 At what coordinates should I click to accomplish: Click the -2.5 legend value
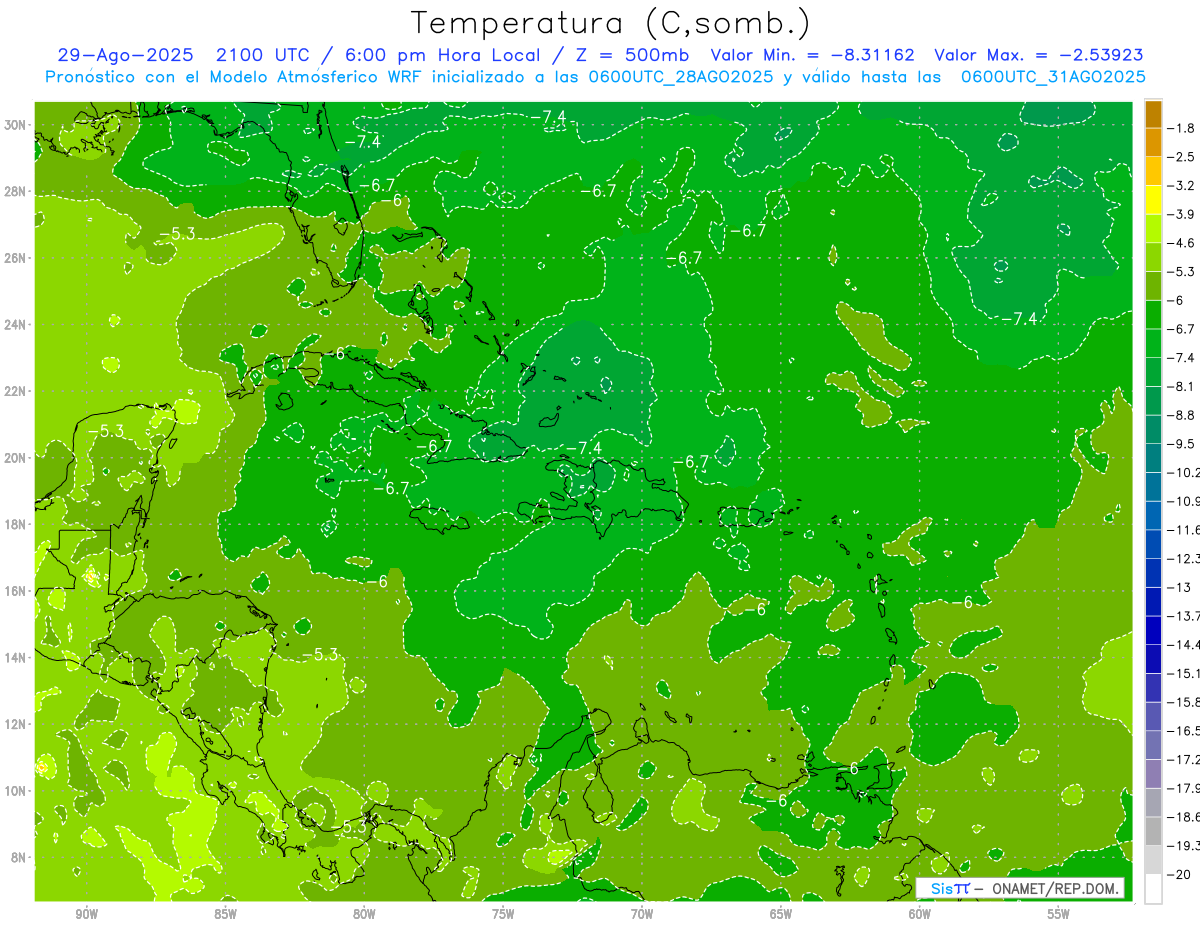coord(1182,157)
